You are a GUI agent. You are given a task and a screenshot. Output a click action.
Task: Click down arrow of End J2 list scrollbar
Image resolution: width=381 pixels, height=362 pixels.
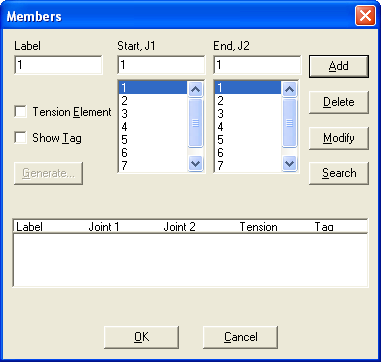point(290,164)
